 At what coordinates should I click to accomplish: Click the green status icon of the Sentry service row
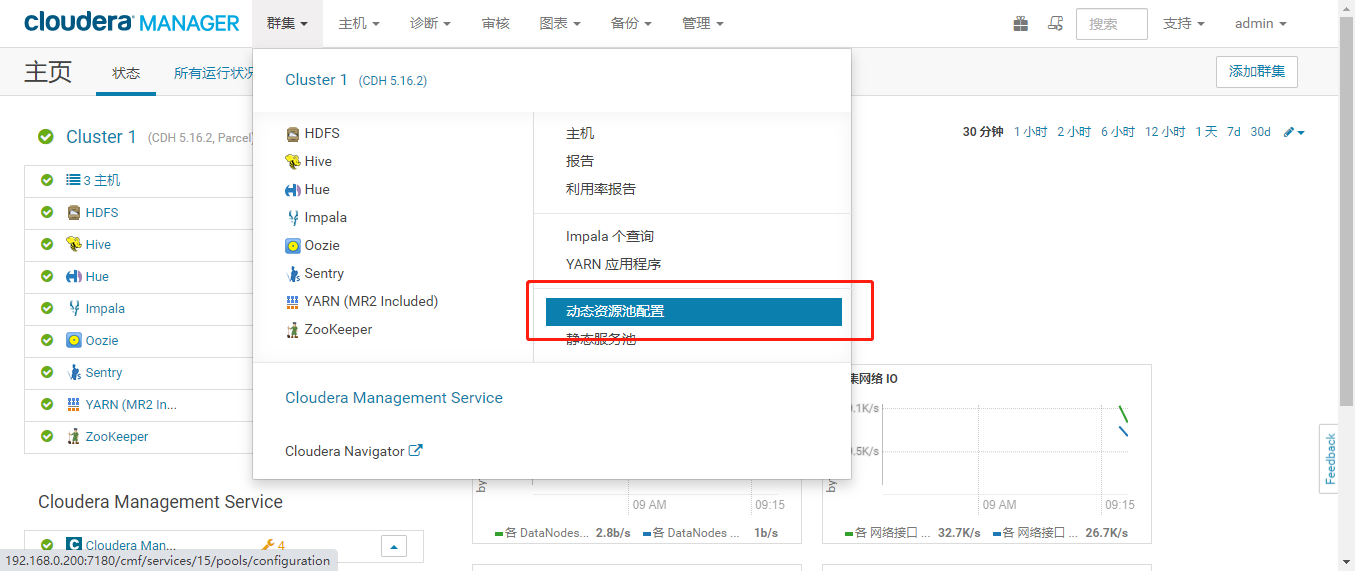pos(46,372)
